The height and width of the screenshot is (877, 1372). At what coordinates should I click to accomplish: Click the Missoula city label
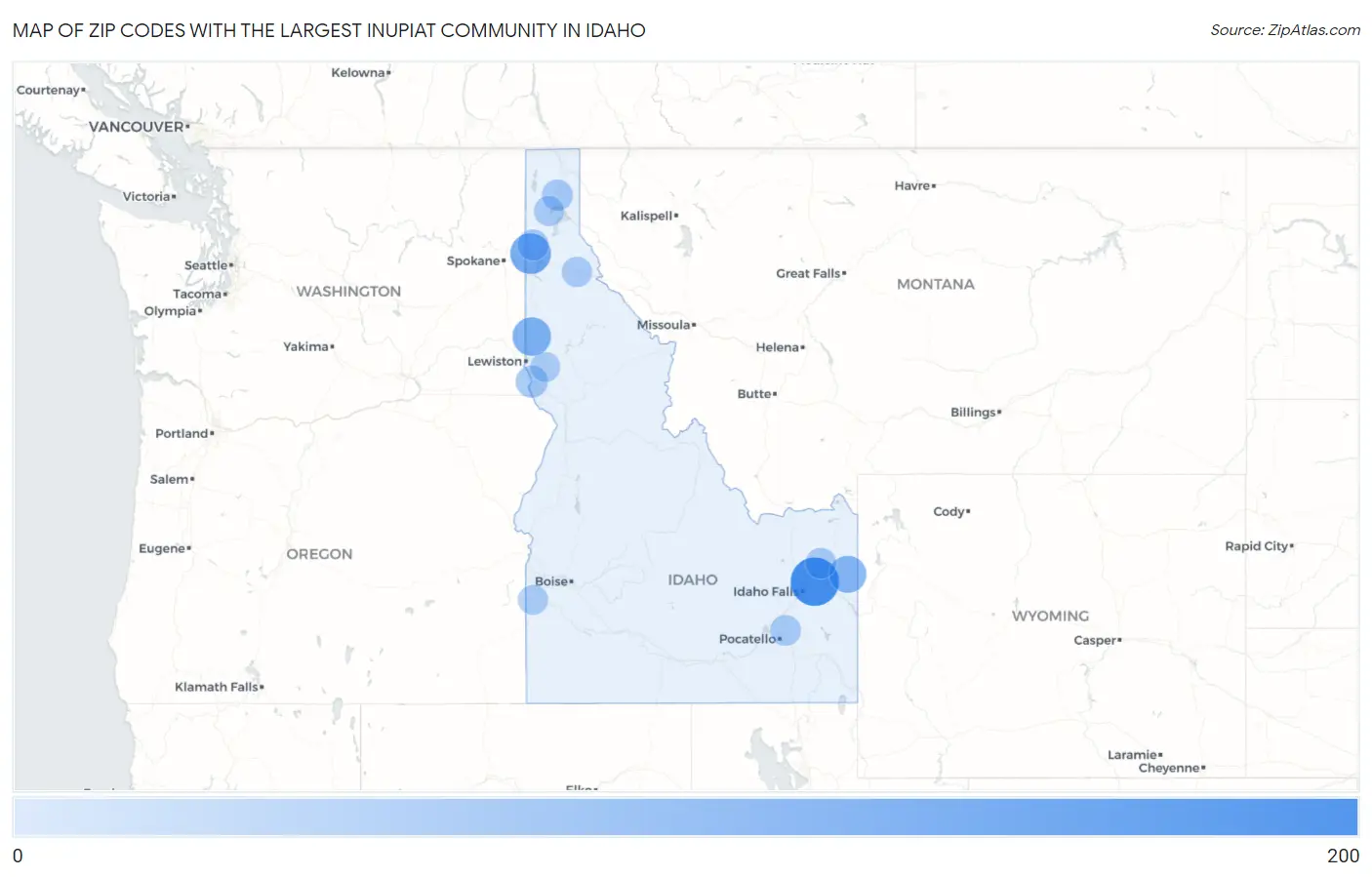(664, 325)
